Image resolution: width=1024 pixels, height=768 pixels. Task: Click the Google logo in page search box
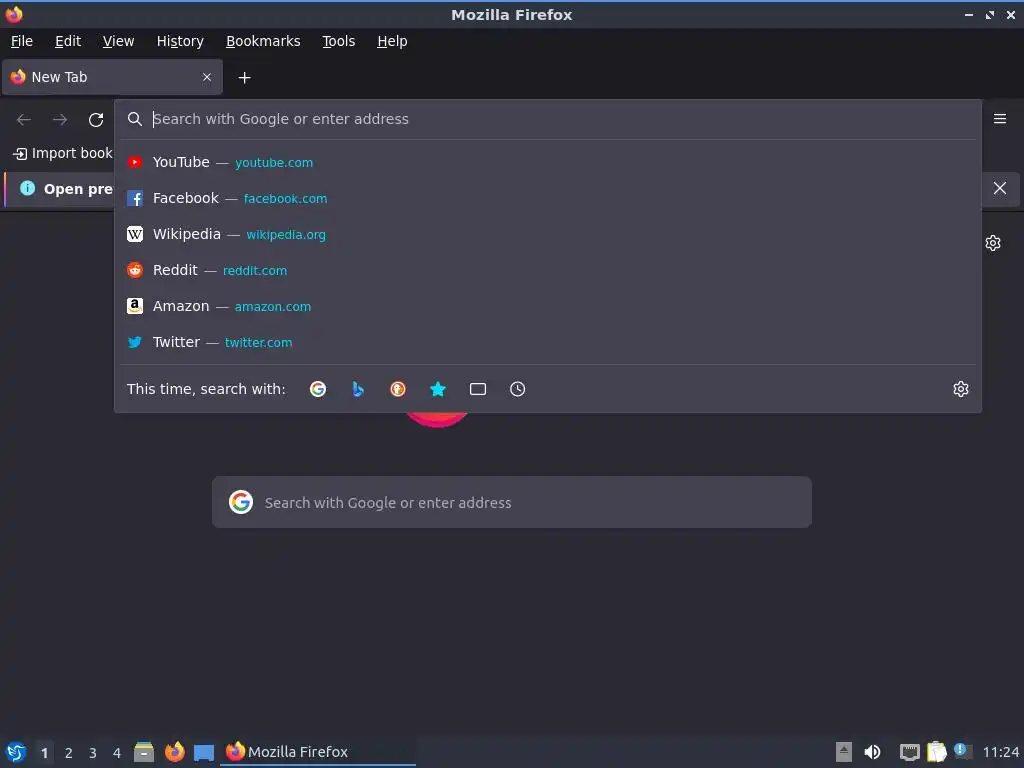pos(241,502)
